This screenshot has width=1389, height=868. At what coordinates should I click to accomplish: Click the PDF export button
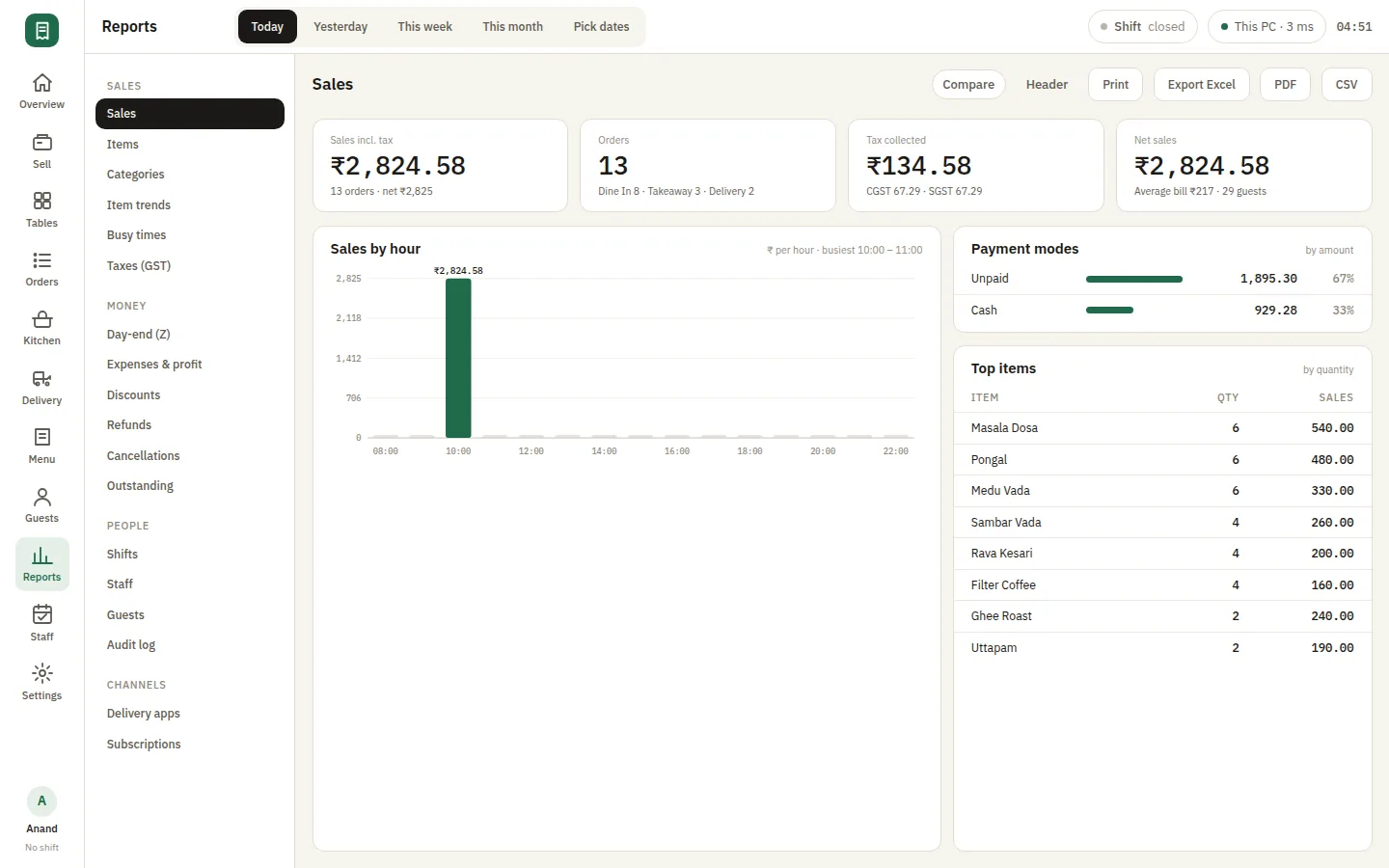[x=1285, y=85]
